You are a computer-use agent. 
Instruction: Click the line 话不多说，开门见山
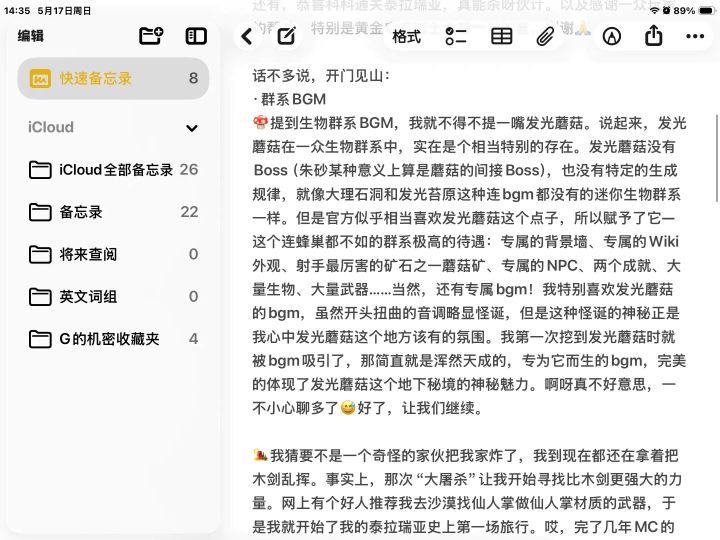tap(321, 76)
